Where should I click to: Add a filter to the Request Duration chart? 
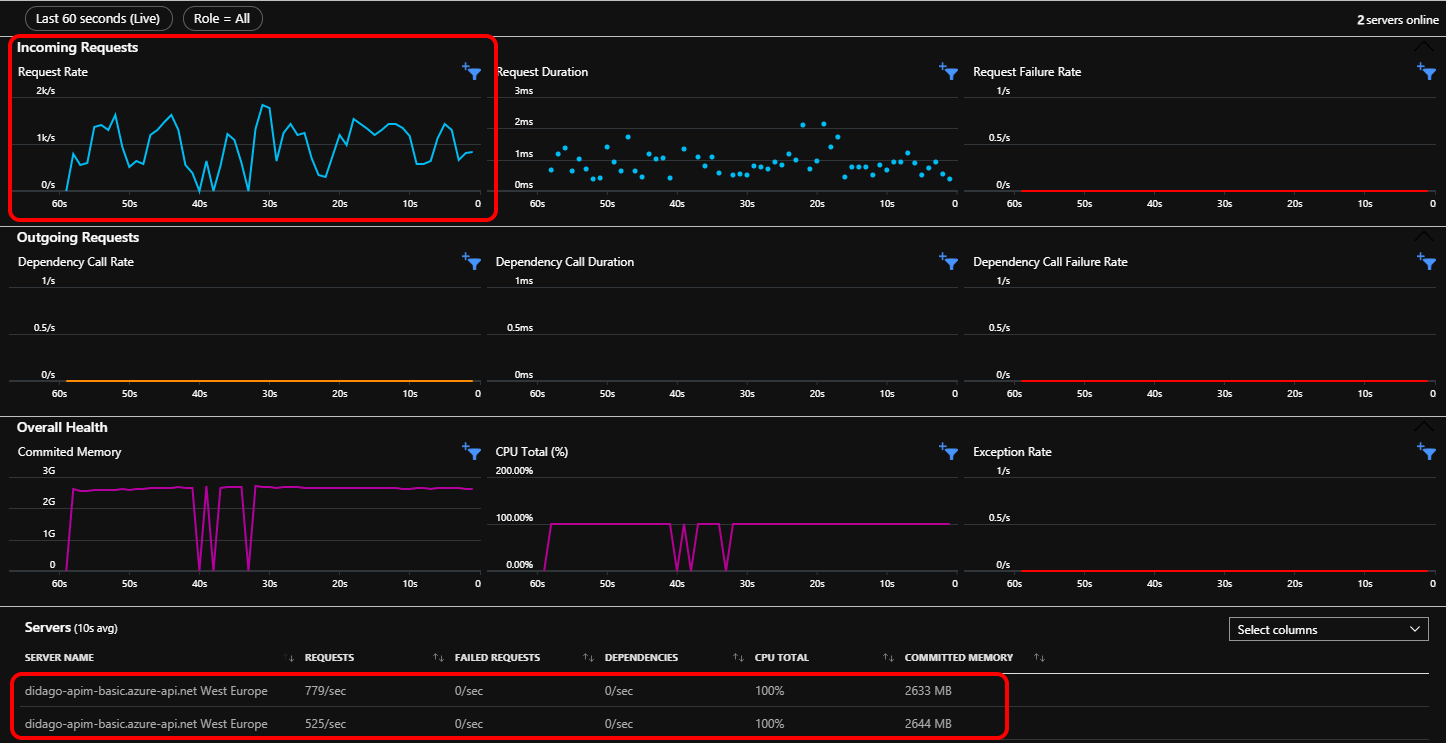pyautogui.click(x=947, y=71)
